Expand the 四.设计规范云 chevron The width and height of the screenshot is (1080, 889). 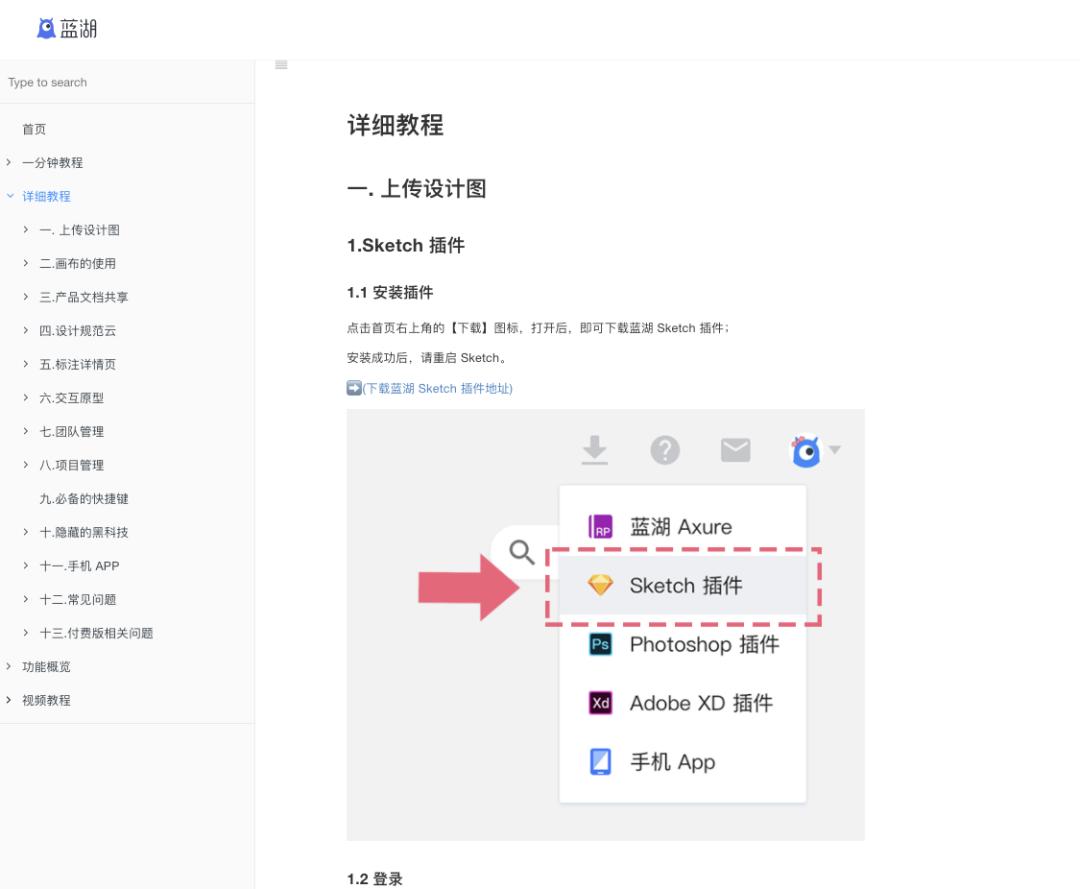pyautogui.click(x=25, y=331)
